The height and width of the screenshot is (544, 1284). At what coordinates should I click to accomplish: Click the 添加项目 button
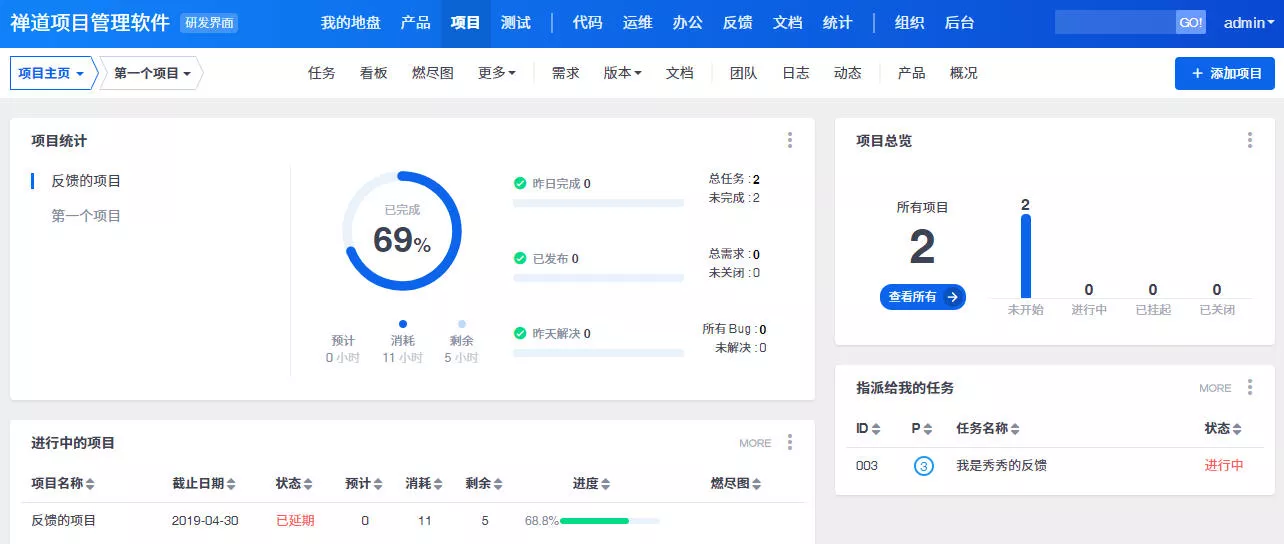pyautogui.click(x=1225, y=74)
